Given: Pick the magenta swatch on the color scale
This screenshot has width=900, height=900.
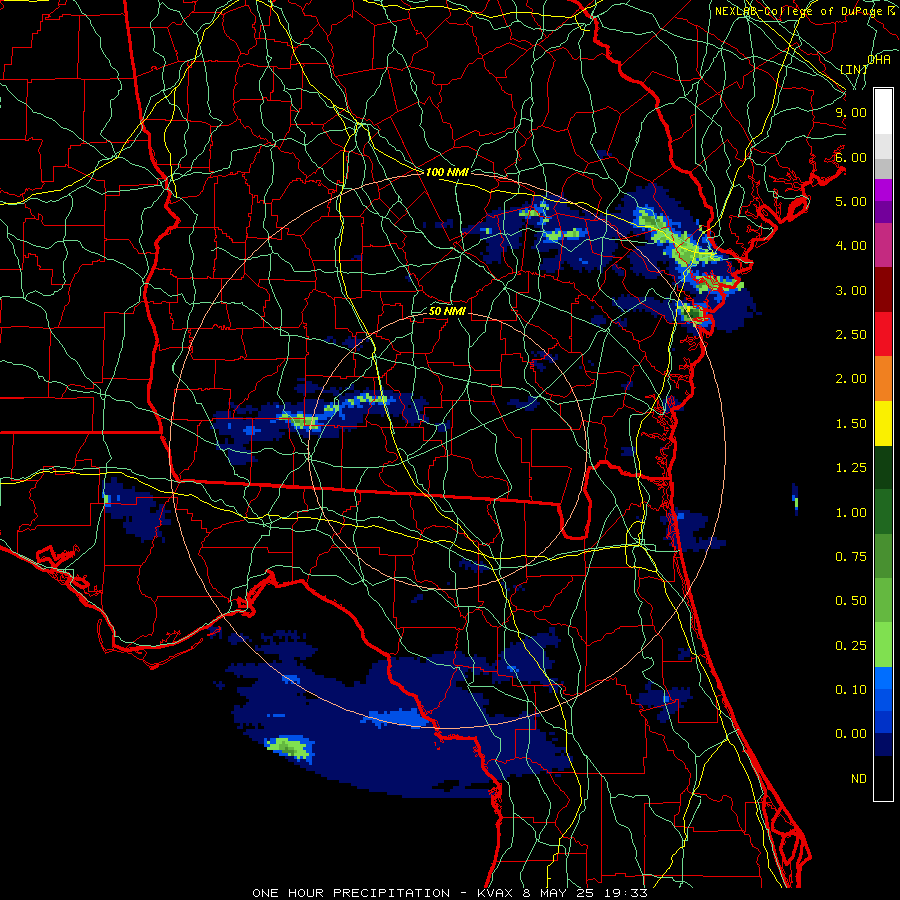Looking at the screenshot, I should point(883,190).
